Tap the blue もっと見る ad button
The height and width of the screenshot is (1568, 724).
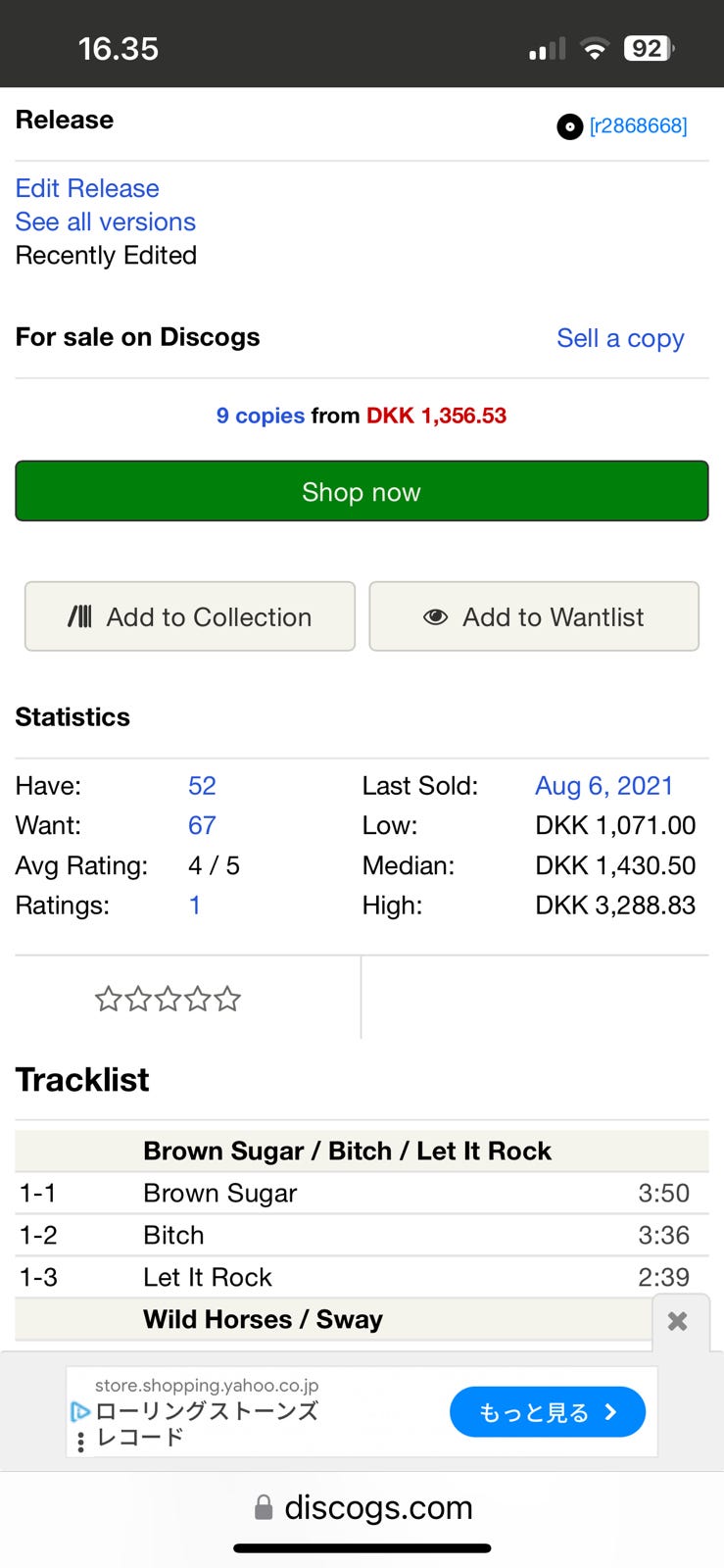(x=547, y=1412)
